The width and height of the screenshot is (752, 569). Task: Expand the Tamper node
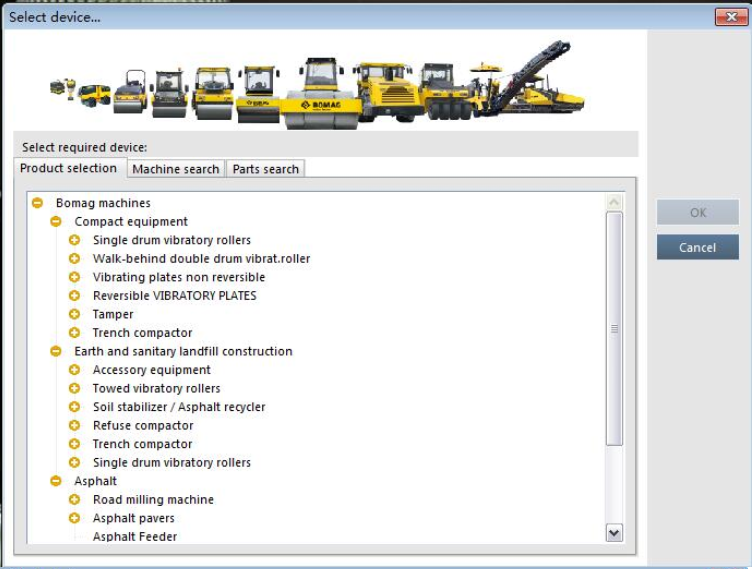[74, 314]
